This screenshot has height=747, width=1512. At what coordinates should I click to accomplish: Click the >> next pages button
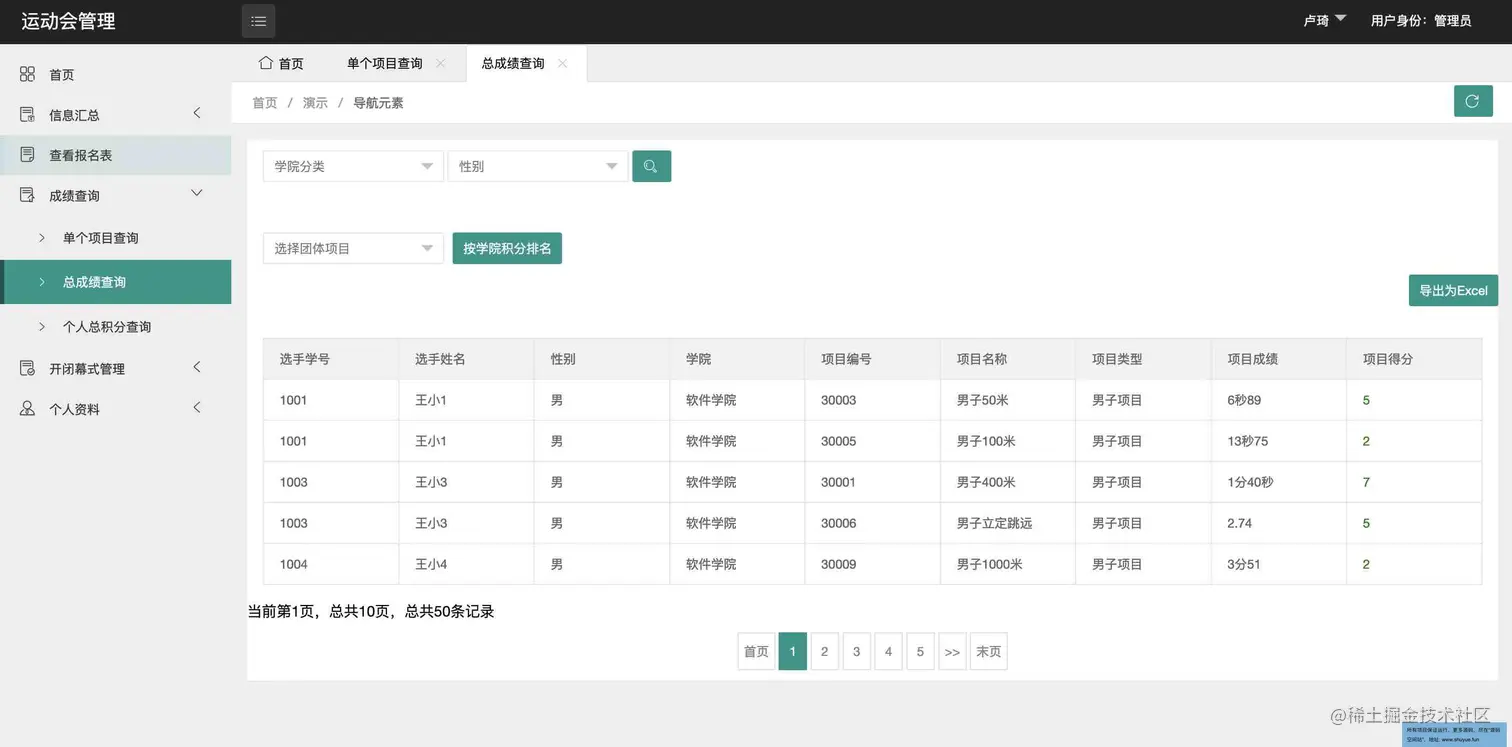[x=952, y=651]
